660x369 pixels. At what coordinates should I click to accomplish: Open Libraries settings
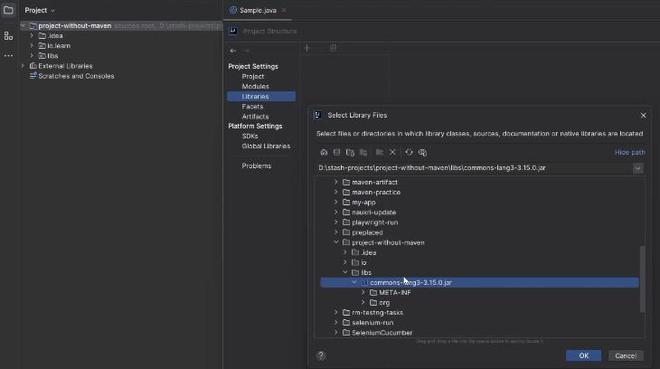(261, 96)
